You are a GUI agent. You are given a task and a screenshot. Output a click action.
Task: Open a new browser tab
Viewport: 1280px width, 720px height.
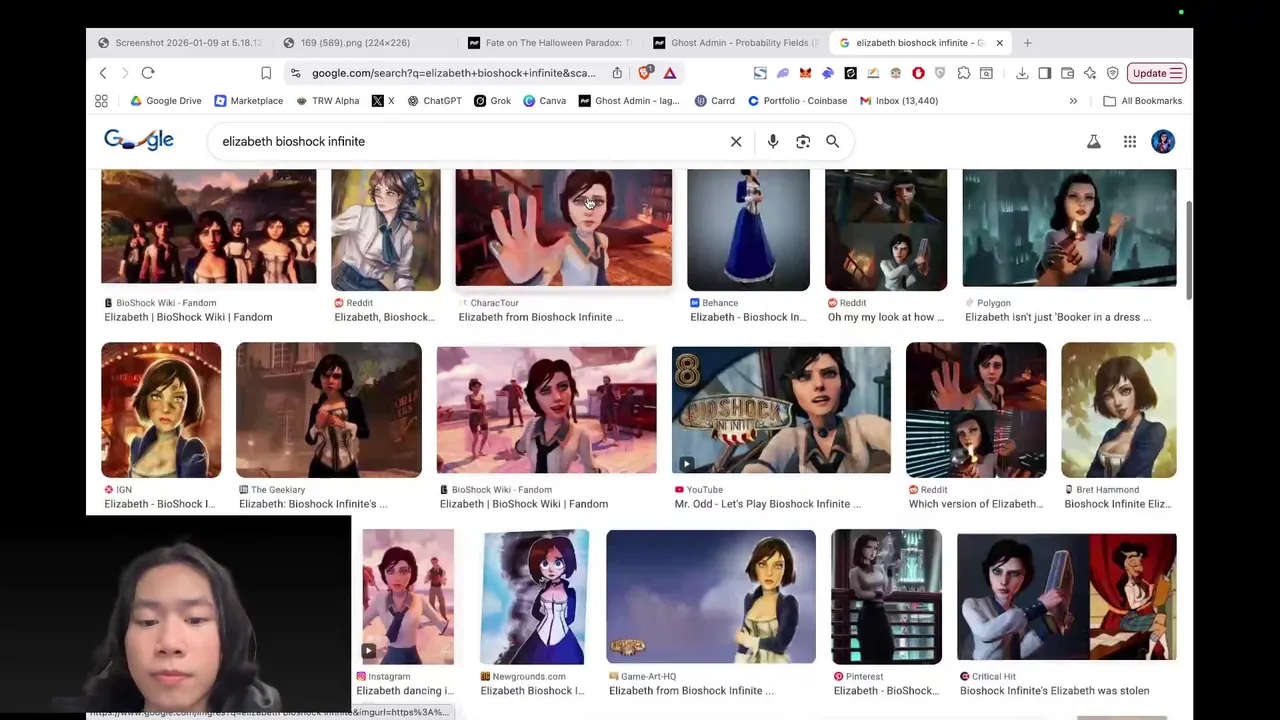click(x=1027, y=43)
